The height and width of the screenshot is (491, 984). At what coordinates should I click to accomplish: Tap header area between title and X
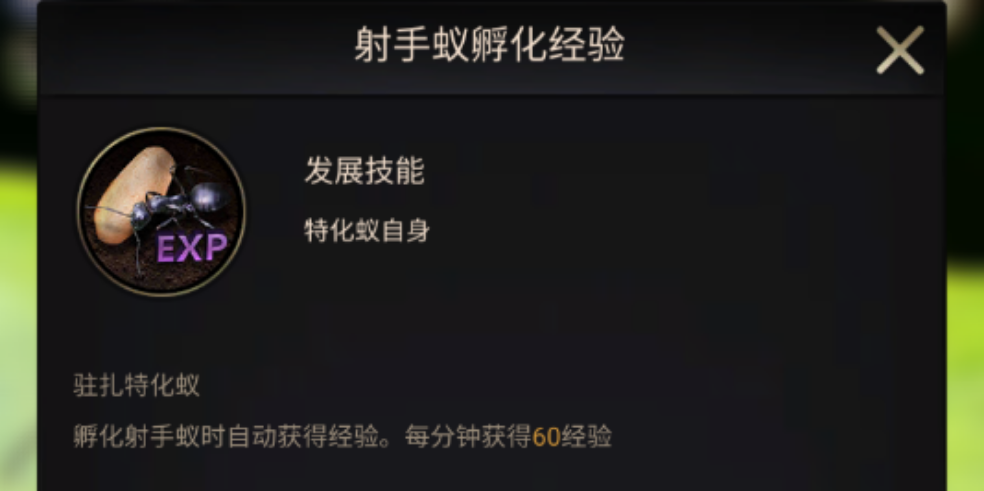[747, 47]
